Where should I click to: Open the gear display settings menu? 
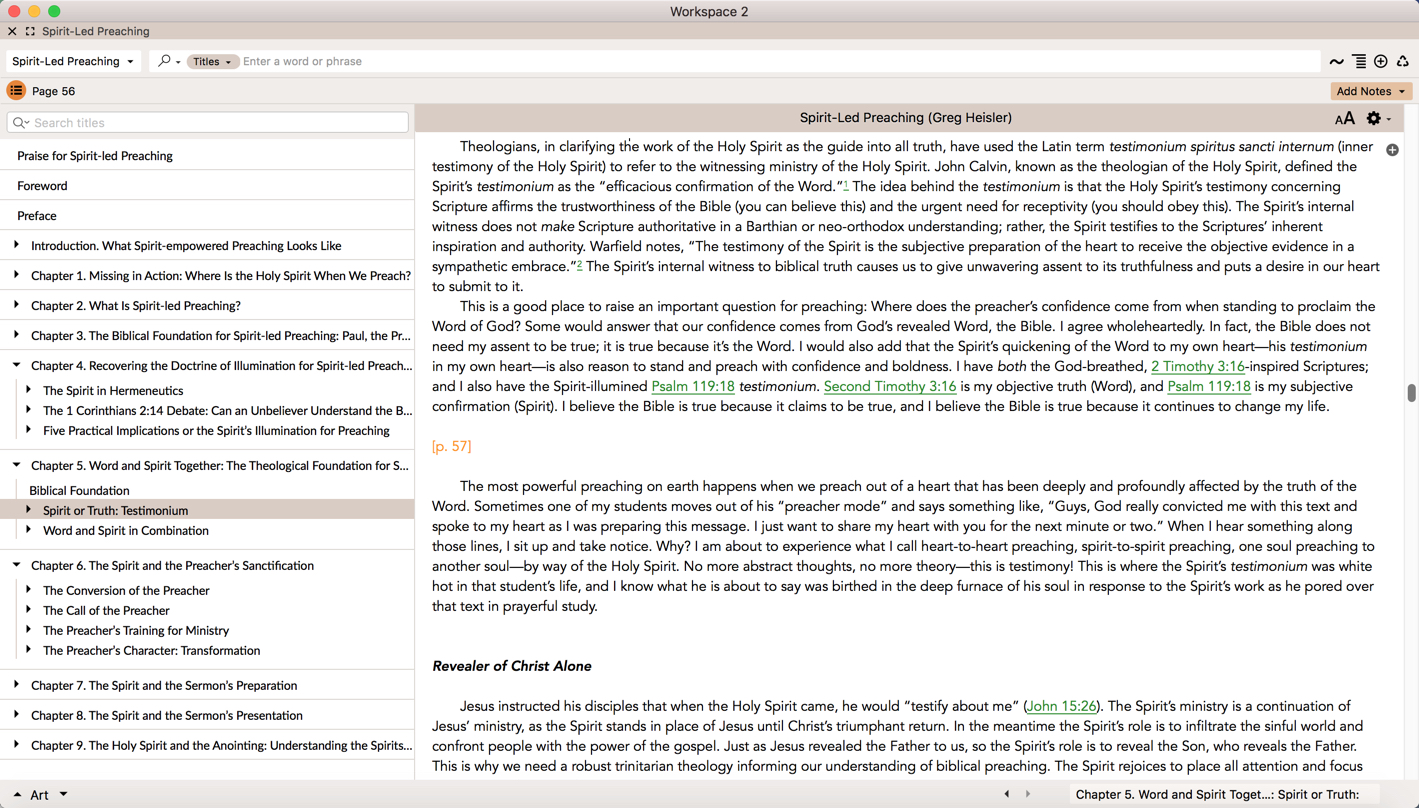click(x=1379, y=119)
